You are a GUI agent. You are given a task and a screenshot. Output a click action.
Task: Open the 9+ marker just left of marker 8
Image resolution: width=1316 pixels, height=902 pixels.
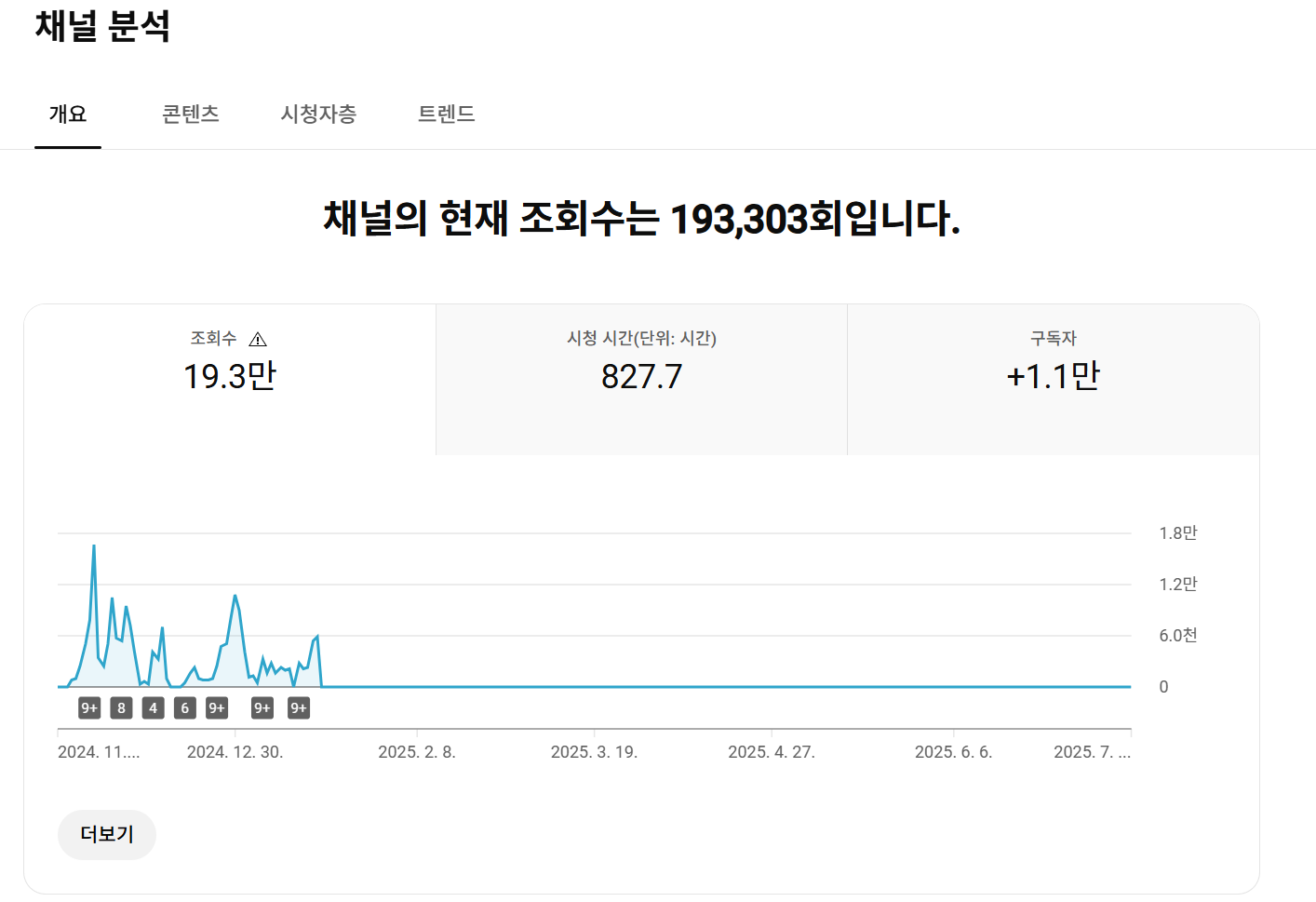pos(89,708)
